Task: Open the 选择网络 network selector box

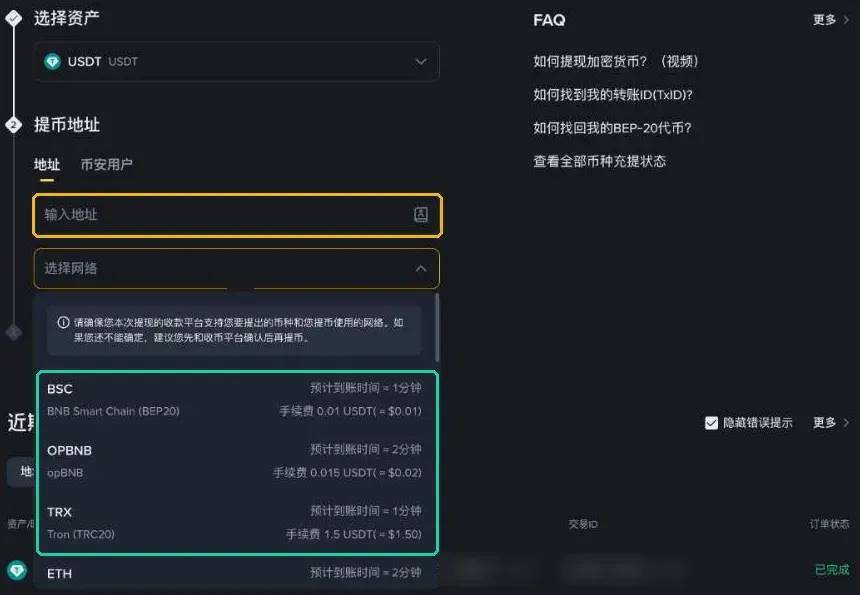Action: click(236, 269)
